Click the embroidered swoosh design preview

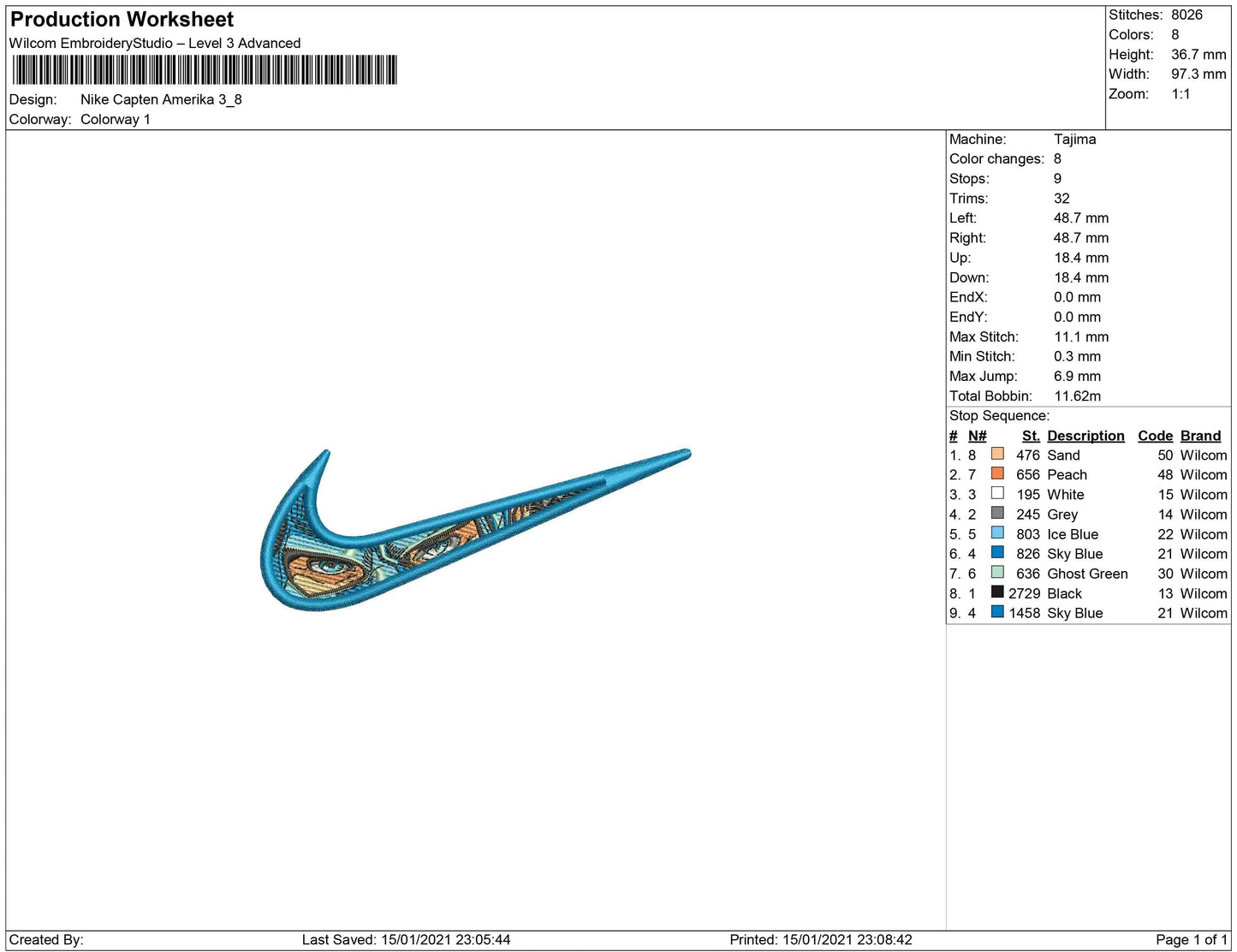pyautogui.click(x=475, y=530)
